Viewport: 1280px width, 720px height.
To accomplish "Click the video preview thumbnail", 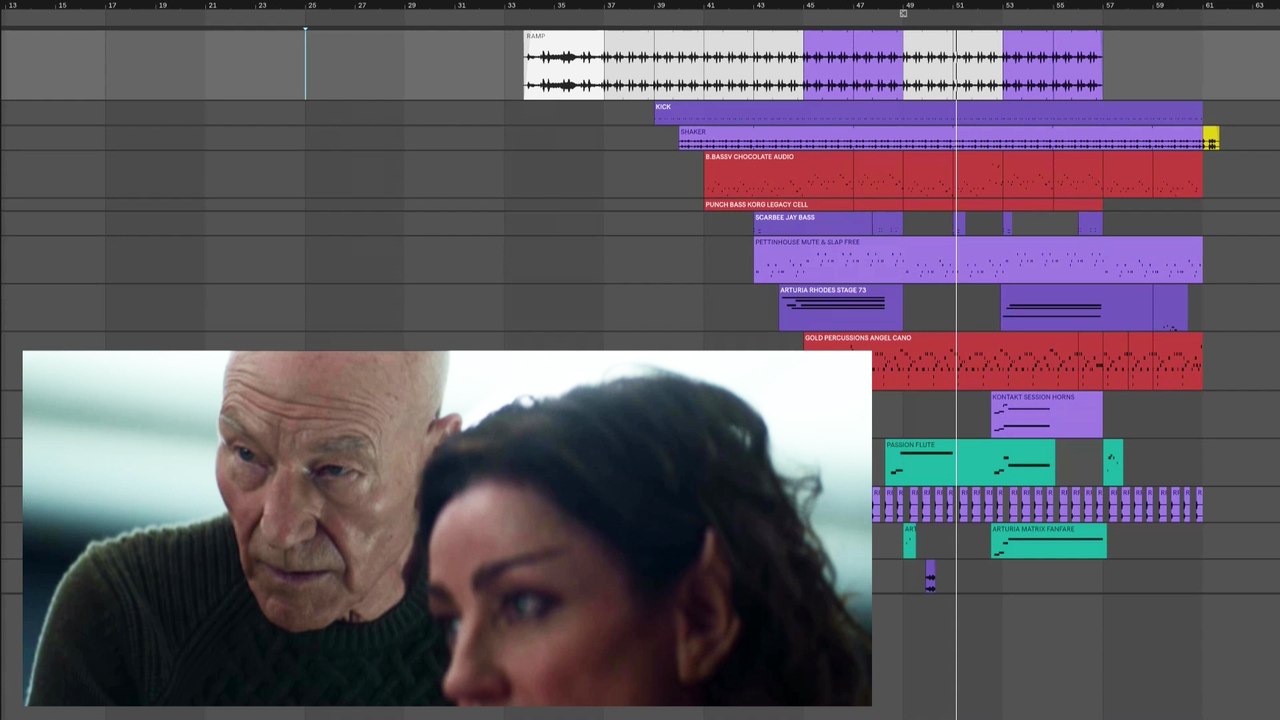I will tap(447, 529).
